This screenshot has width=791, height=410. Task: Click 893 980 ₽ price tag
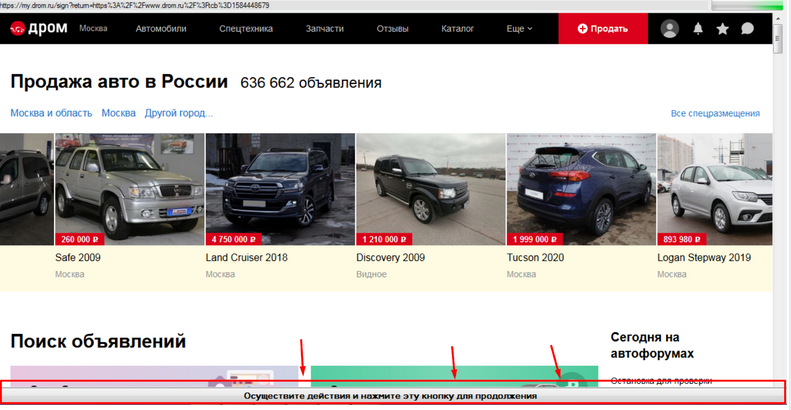(682, 239)
